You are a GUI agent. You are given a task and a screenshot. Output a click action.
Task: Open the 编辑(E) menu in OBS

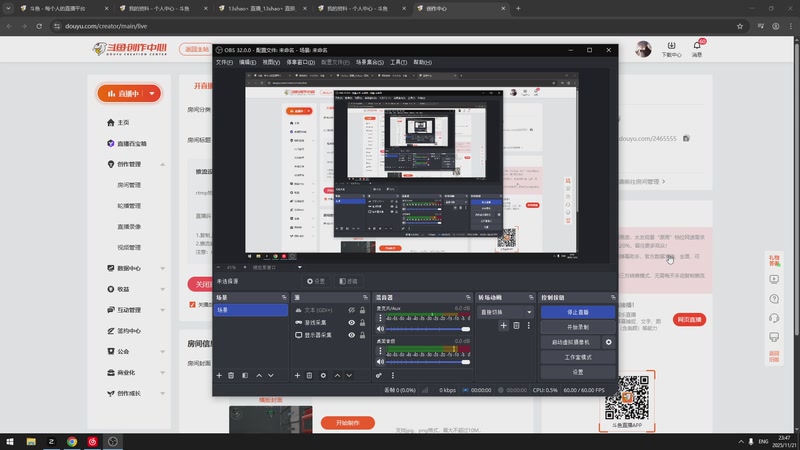click(x=247, y=62)
